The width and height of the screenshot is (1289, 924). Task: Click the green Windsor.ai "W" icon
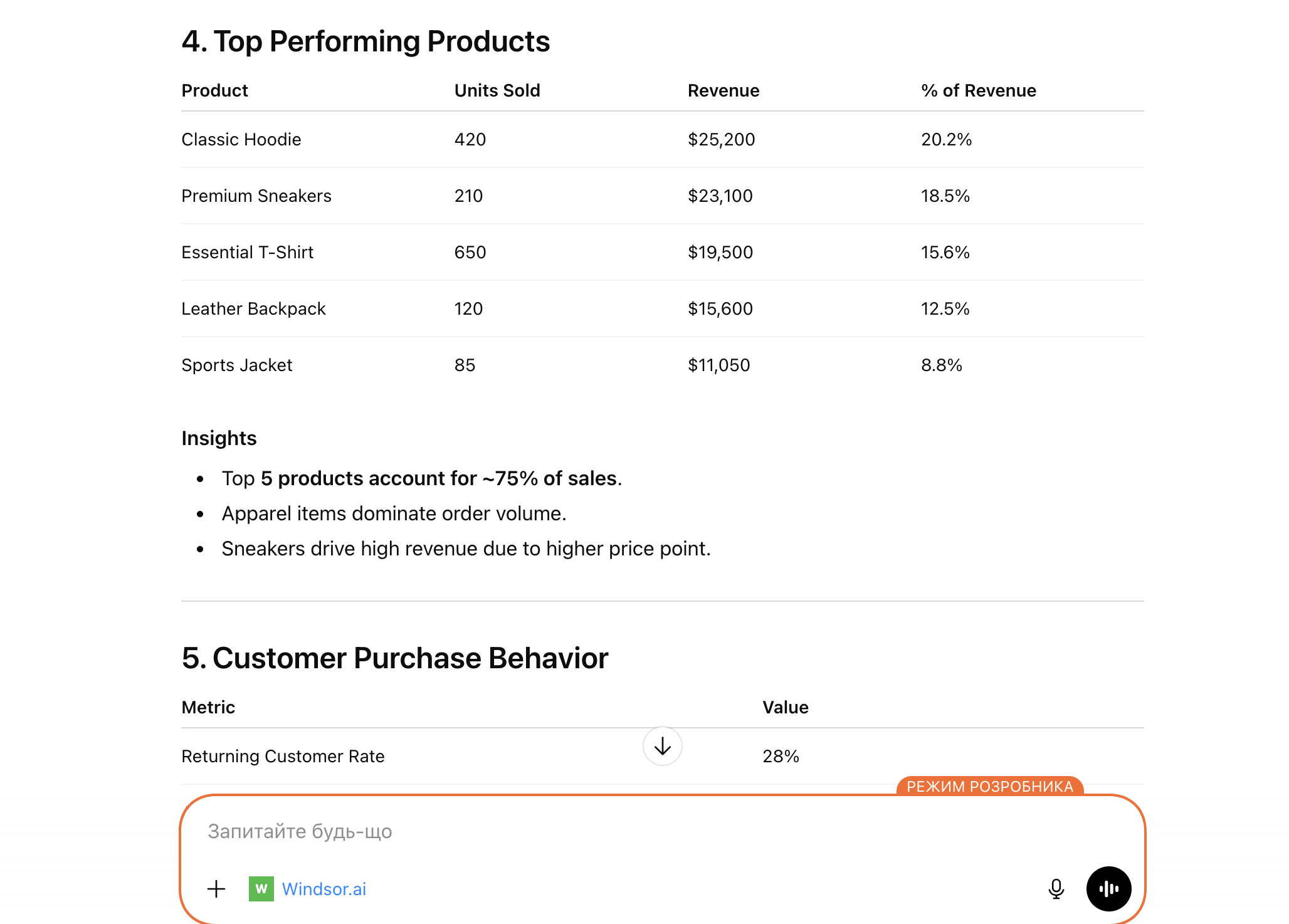point(261,888)
